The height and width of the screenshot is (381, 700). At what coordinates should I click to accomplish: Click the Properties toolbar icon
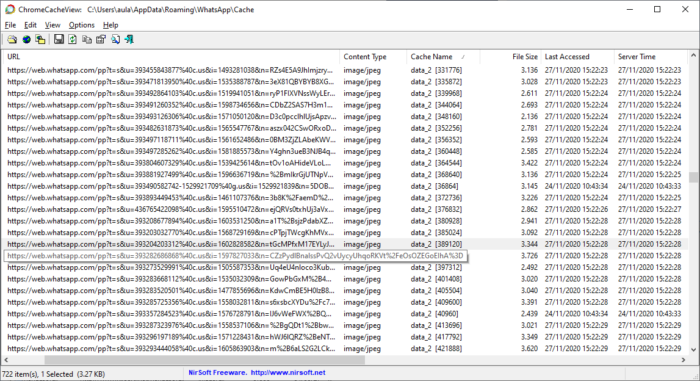tap(101, 40)
